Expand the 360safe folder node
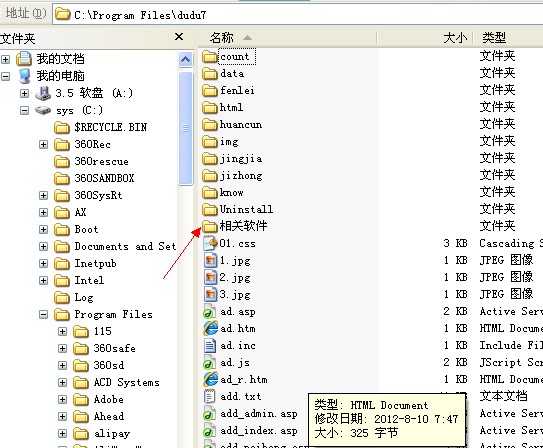This screenshot has width=543, height=448. (x=62, y=349)
